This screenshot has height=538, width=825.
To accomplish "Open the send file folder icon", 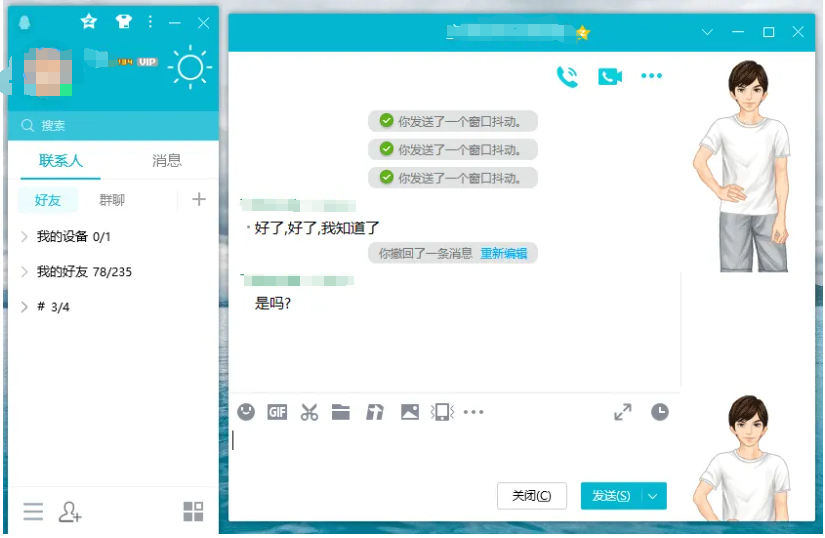I will tap(341, 412).
